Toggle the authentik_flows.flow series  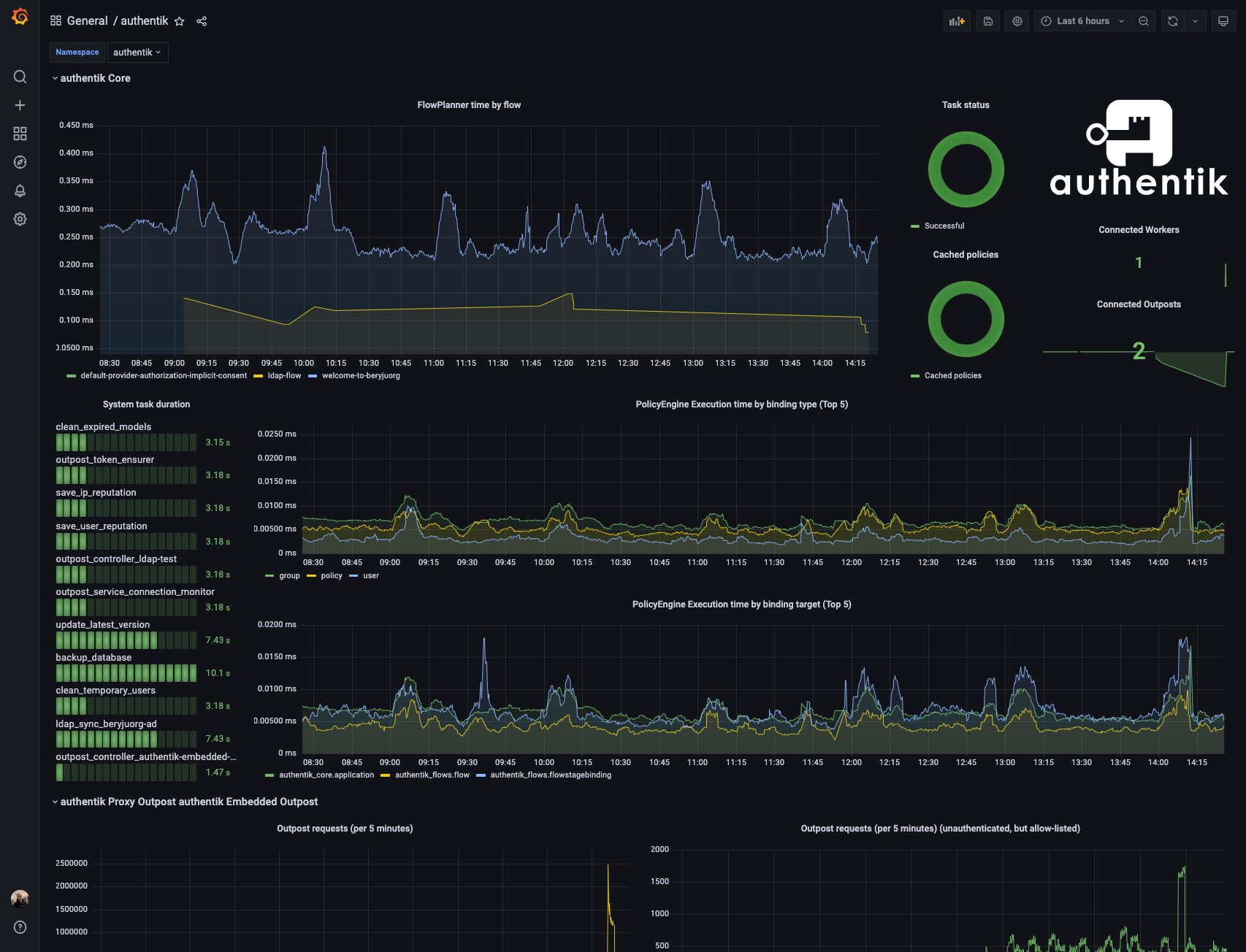pos(432,775)
